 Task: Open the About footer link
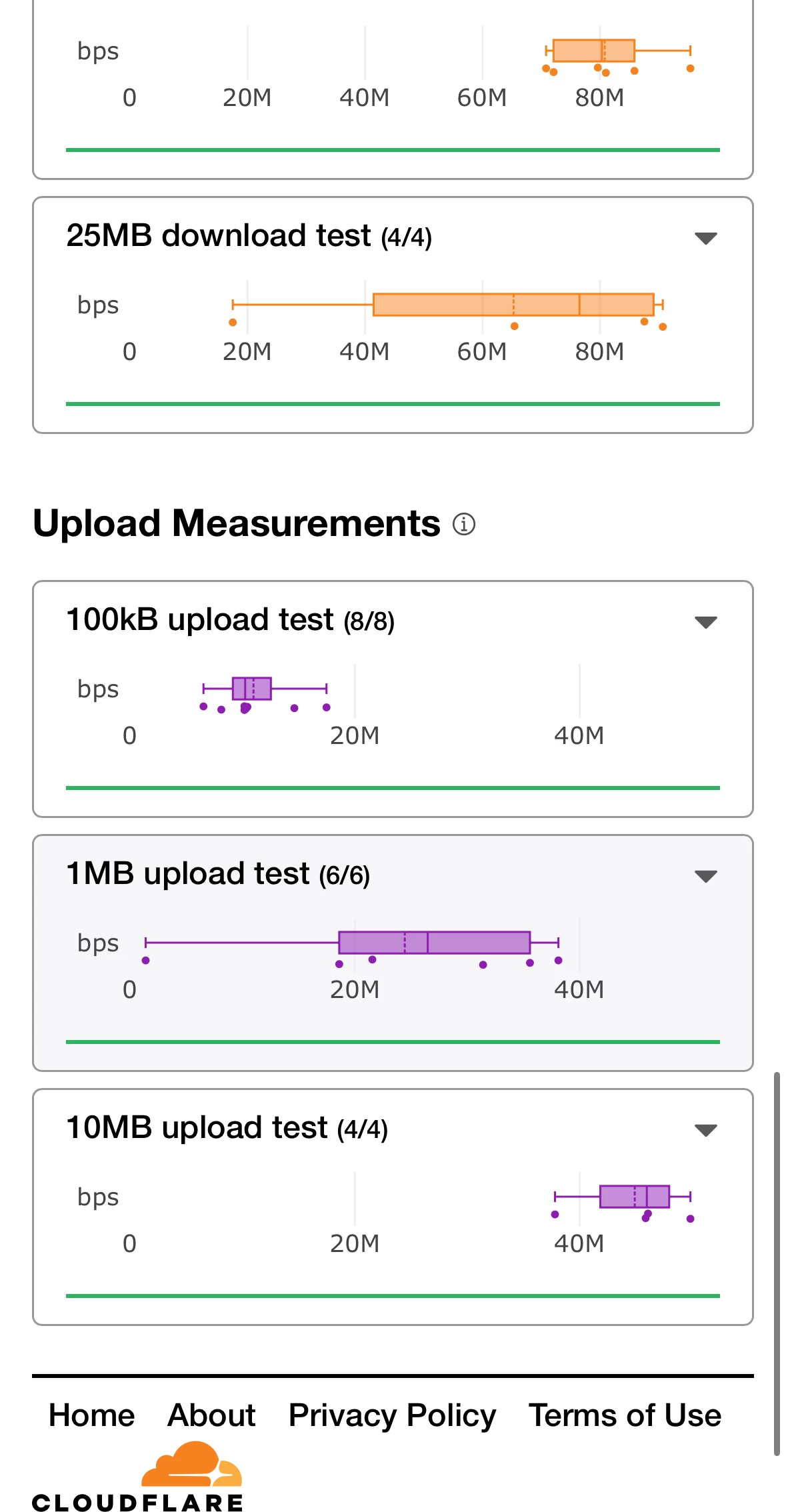tap(211, 1415)
